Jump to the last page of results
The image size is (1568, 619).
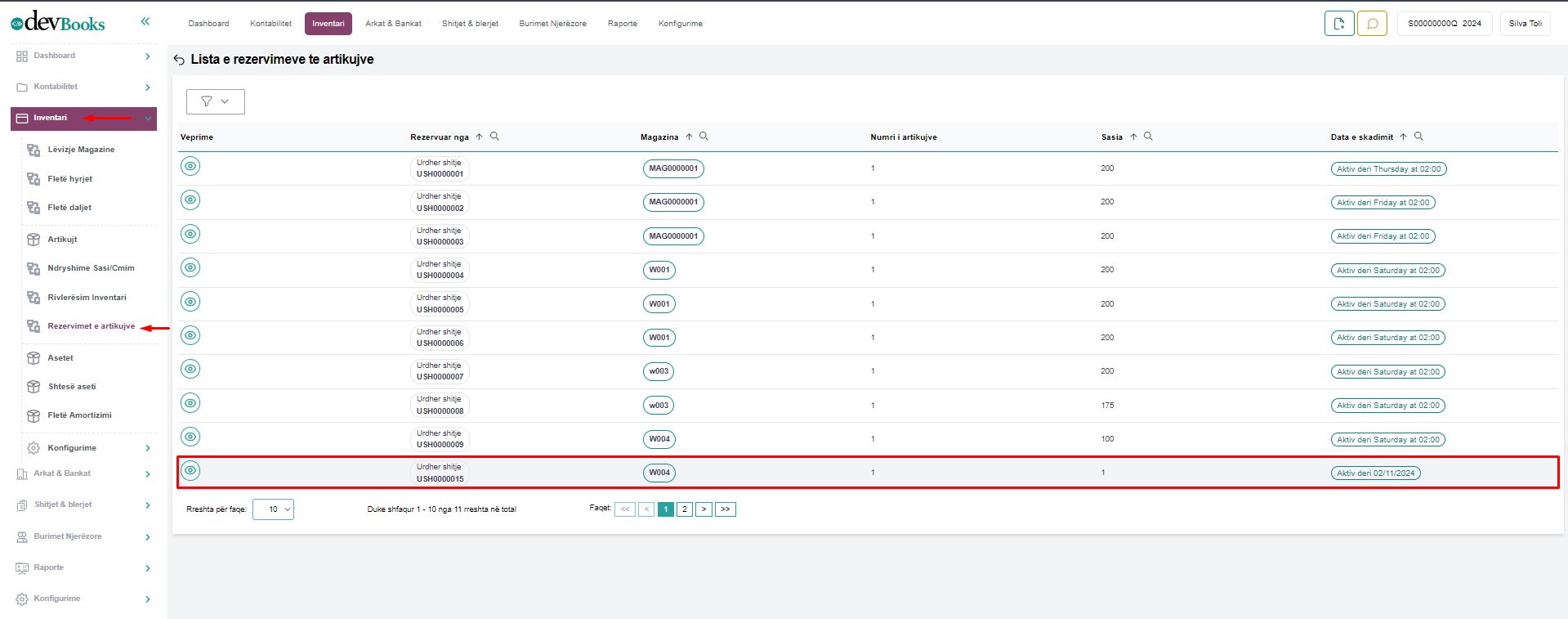725,509
